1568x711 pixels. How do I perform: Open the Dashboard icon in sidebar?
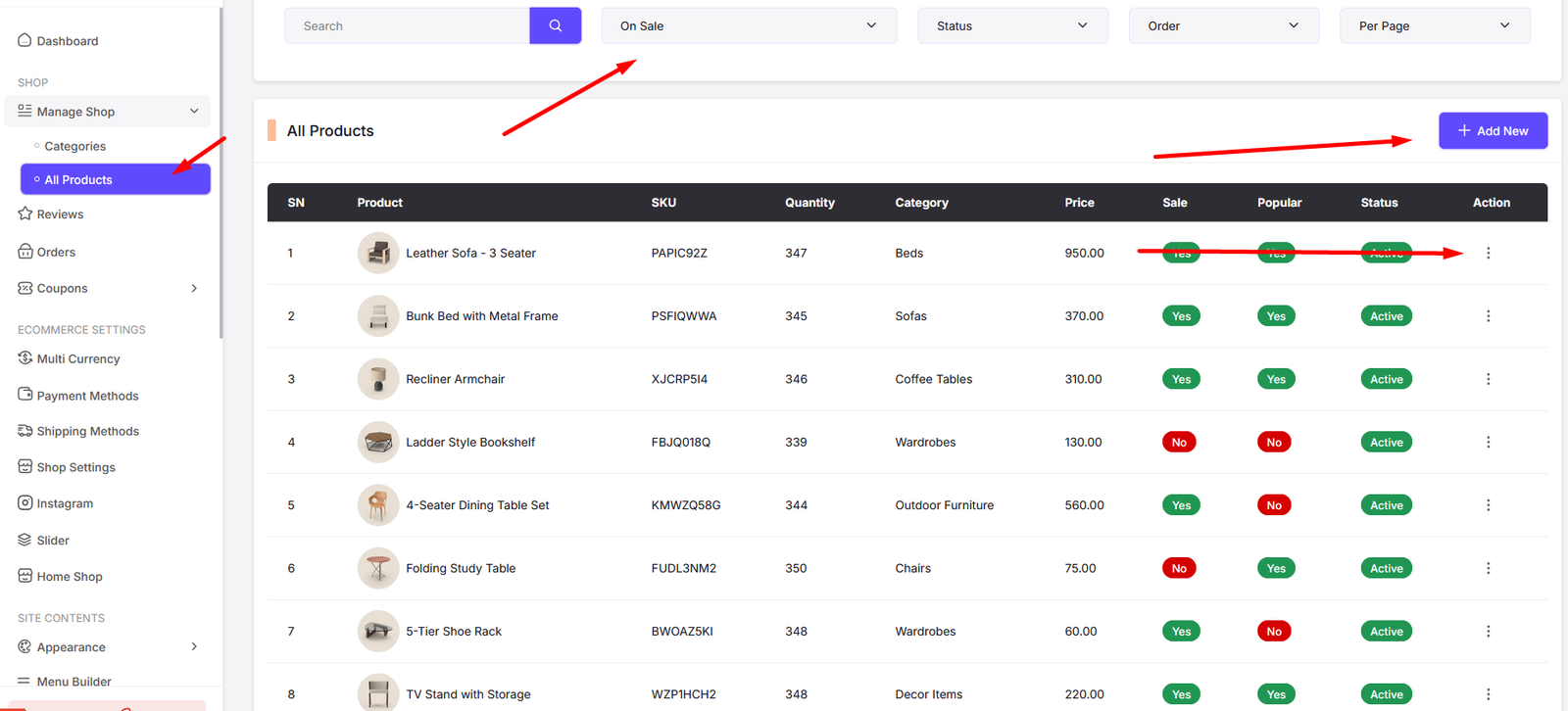pyautogui.click(x=25, y=40)
